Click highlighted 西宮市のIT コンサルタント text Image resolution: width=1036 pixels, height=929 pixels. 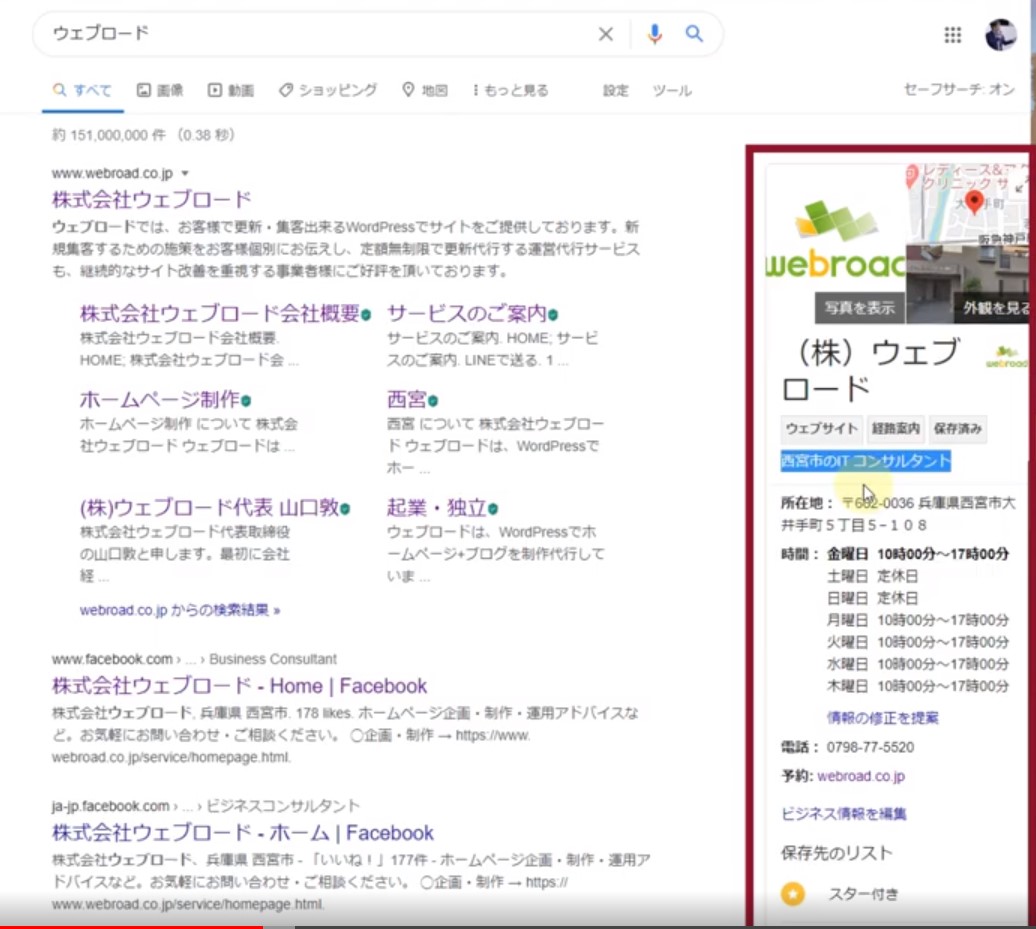[x=866, y=461]
